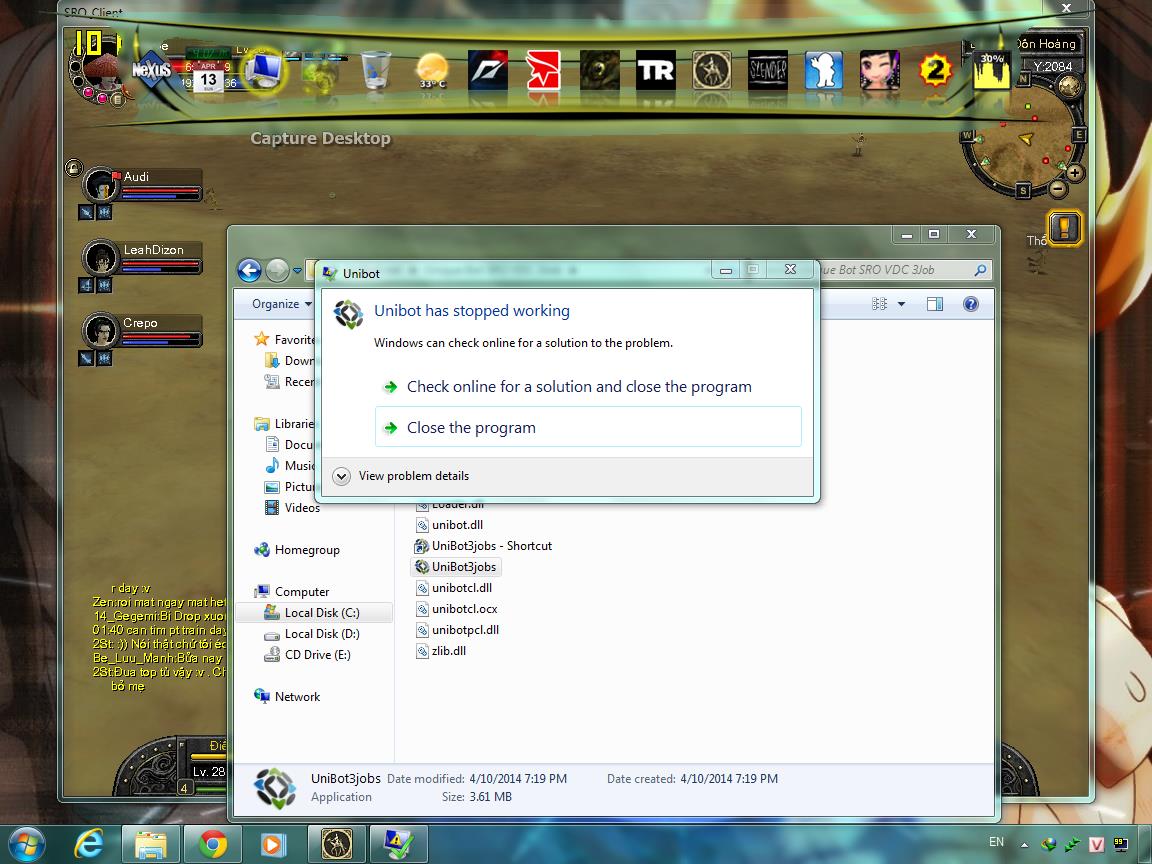Show hidden tray icons arrow
Image resolution: width=1152 pixels, height=864 pixels.
[1024, 845]
